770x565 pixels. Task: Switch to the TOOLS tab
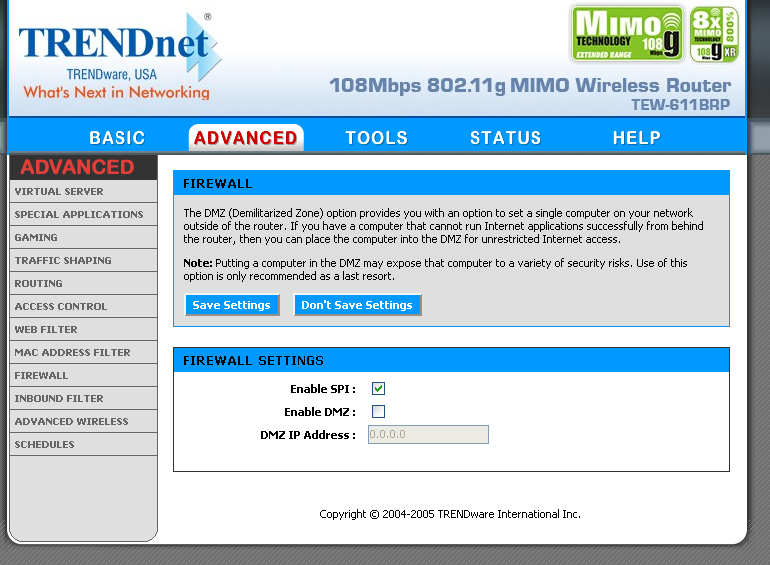[377, 138]
